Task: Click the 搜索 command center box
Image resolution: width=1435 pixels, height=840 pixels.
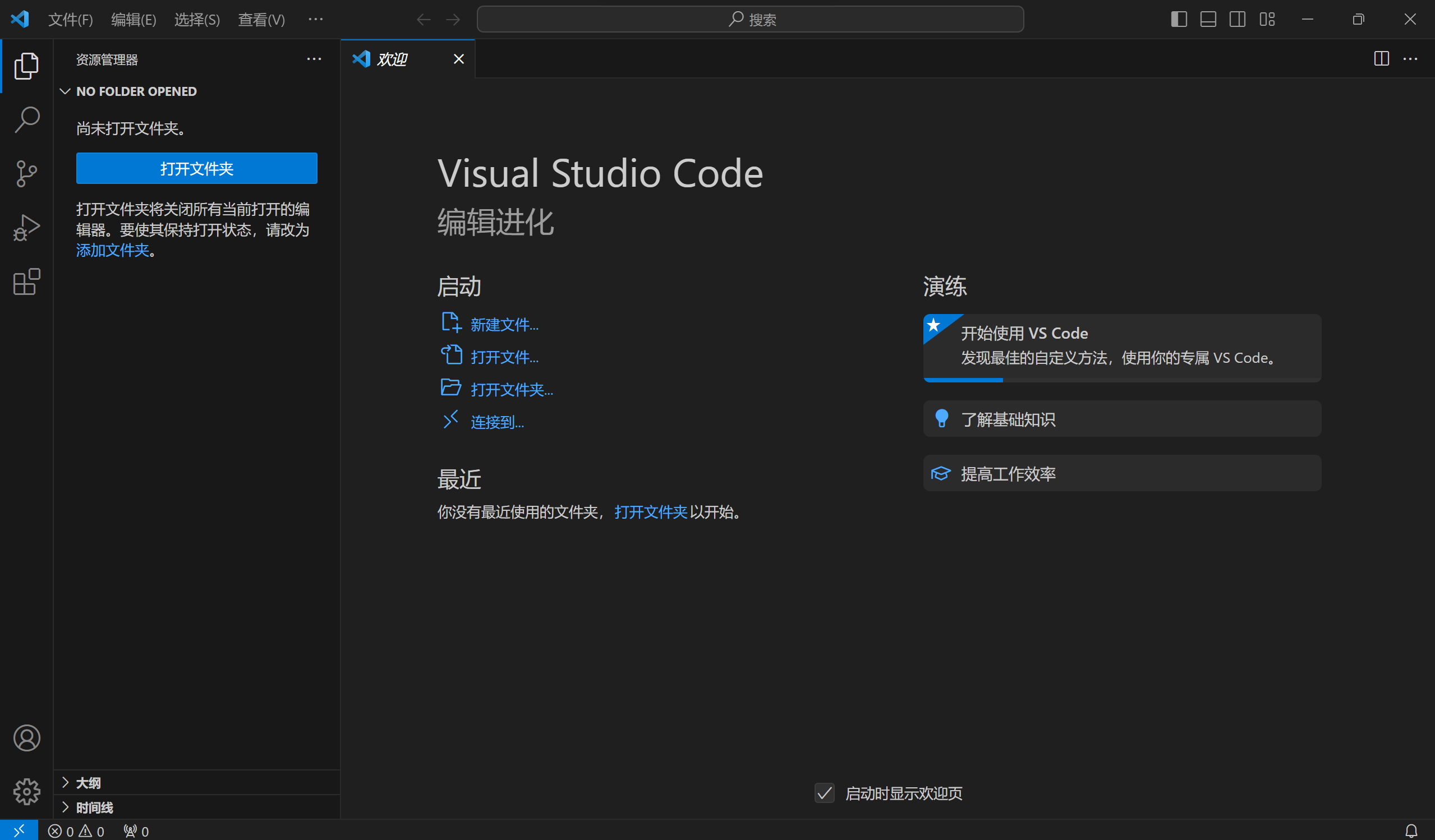Action: pos(750,20)
